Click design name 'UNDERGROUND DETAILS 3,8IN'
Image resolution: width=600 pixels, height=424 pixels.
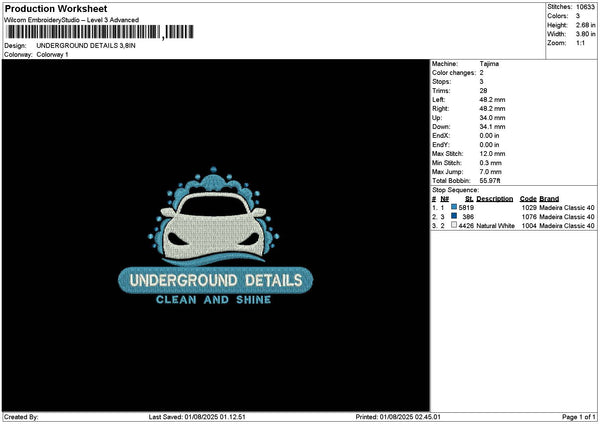(86, 46)
